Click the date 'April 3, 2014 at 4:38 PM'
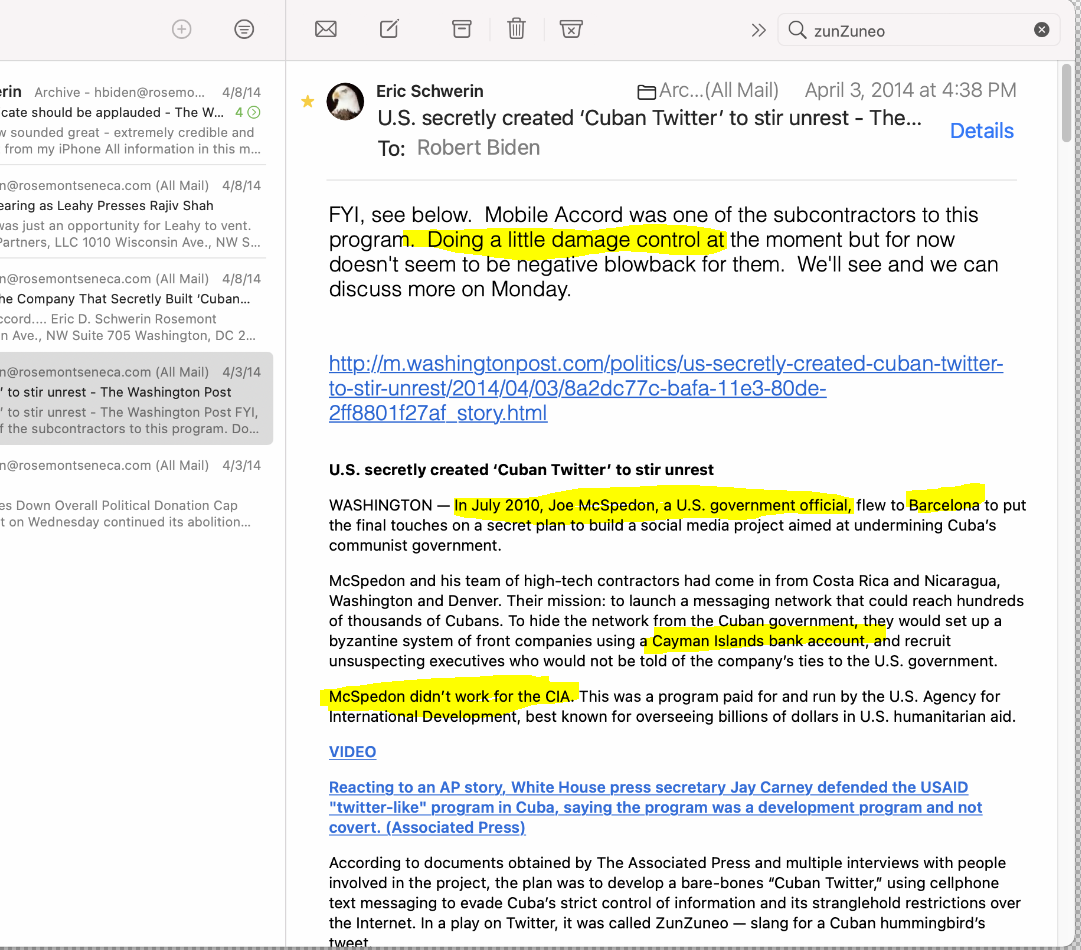The image size is (1081, 950). point(910,90)
